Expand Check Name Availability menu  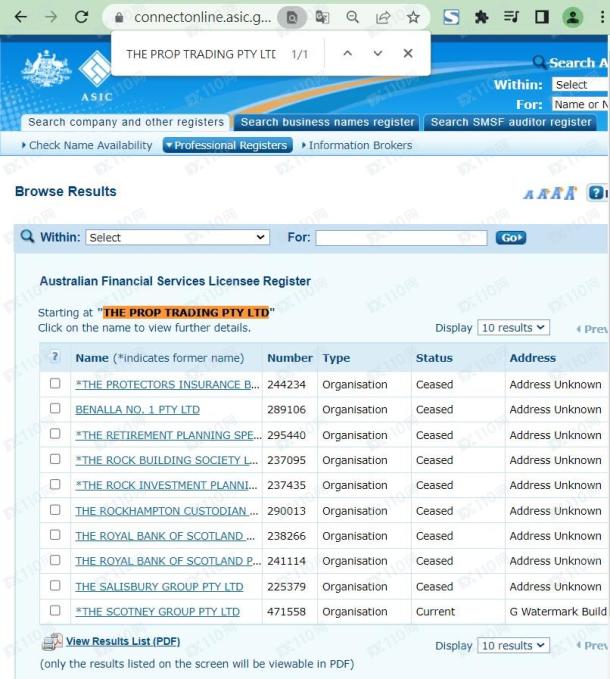87,146
